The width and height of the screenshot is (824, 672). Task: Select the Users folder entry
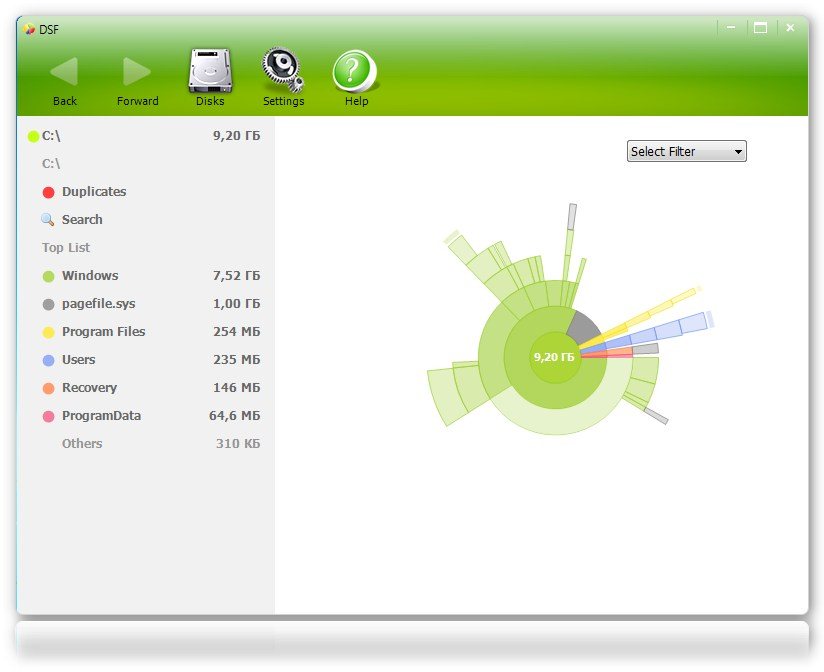click(79, 360)
